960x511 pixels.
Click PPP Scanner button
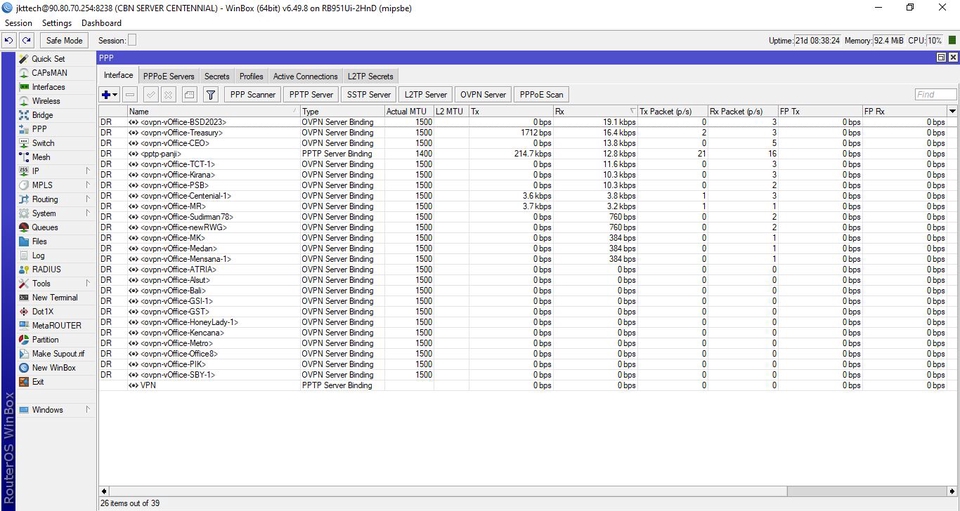pyautogui.click(x=252, y=95)
